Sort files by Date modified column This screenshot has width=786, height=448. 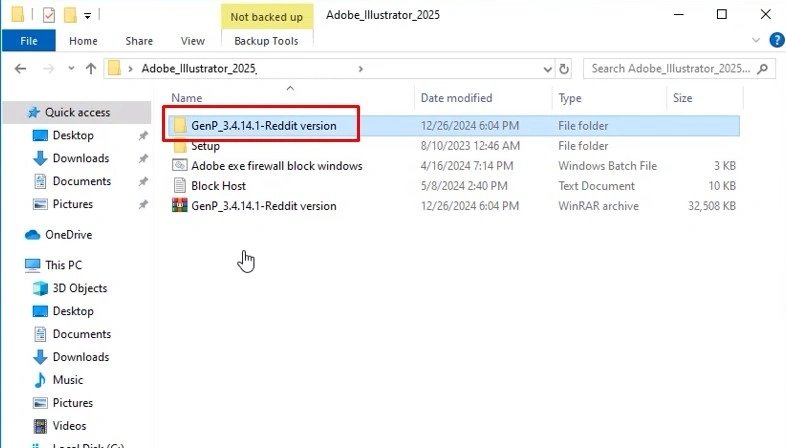click(x=456, y=98)
